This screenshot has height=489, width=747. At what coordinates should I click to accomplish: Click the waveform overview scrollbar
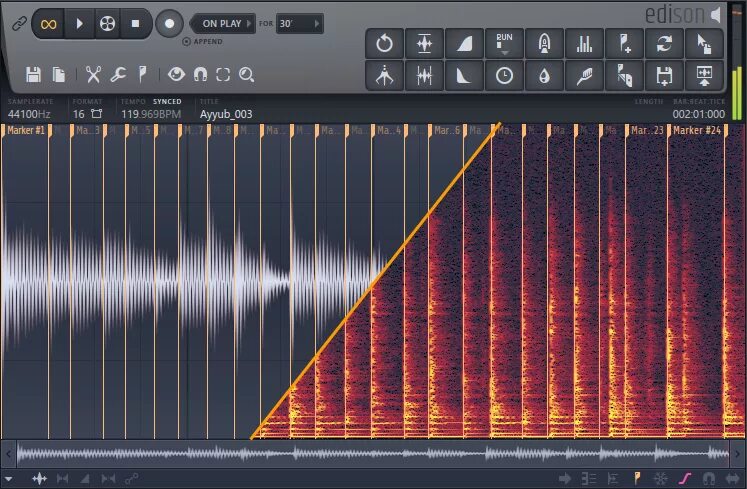tap(373, 453)
